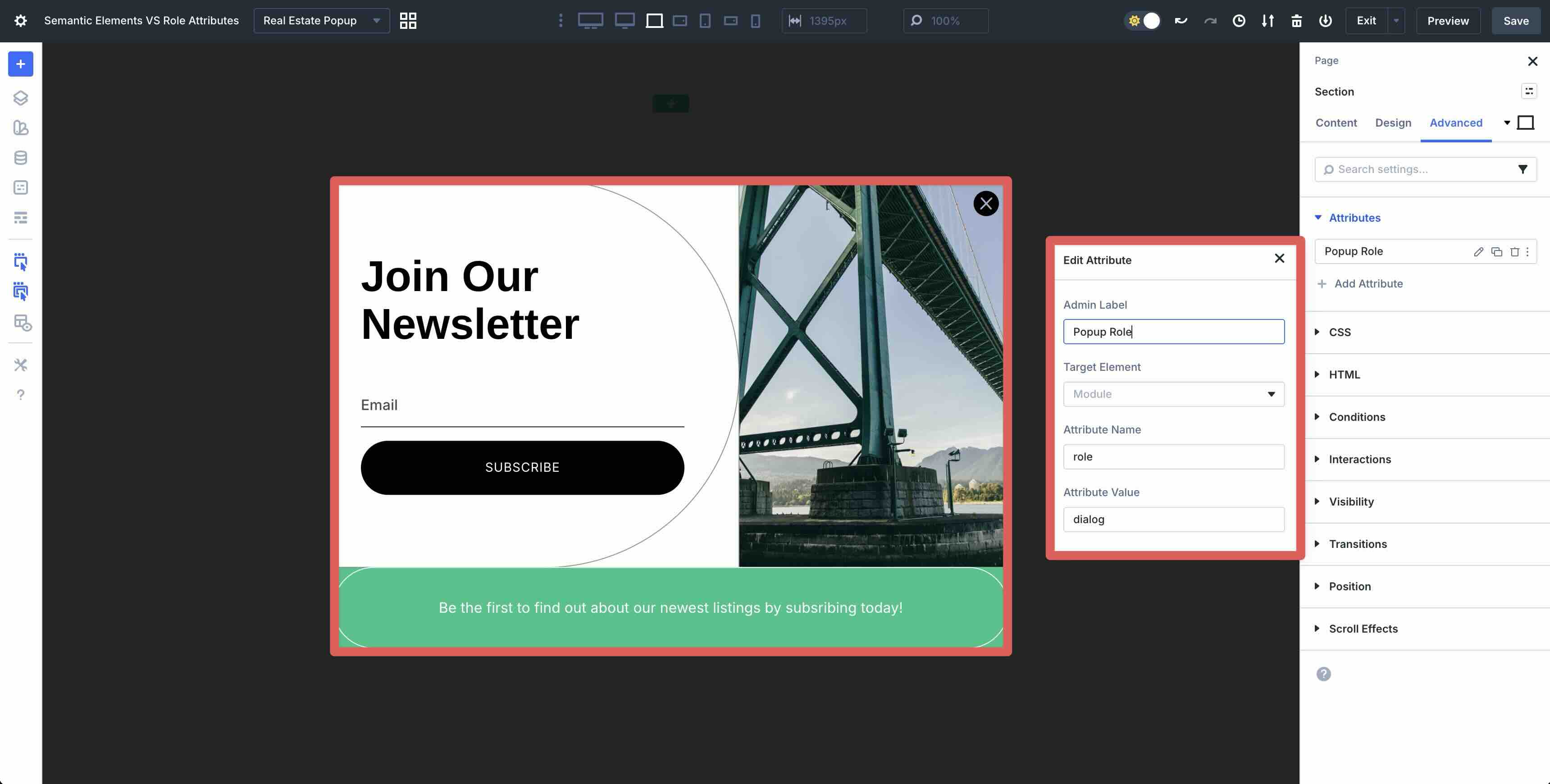Click the history clock icon
The width and height of the screenshot is (1550, 784).
pyautogui.click(x=1238, y=20)
